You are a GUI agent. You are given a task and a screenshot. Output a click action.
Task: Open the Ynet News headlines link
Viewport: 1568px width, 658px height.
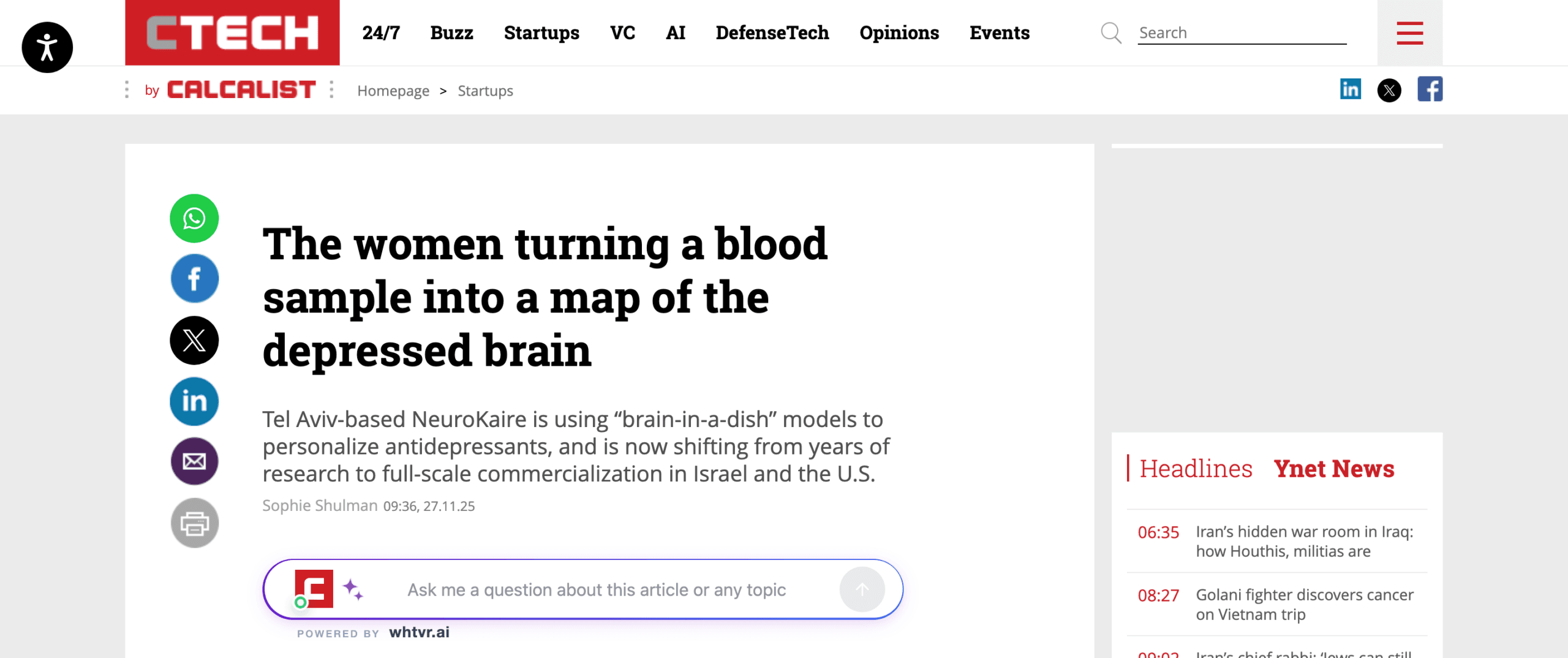(1333, 469)
